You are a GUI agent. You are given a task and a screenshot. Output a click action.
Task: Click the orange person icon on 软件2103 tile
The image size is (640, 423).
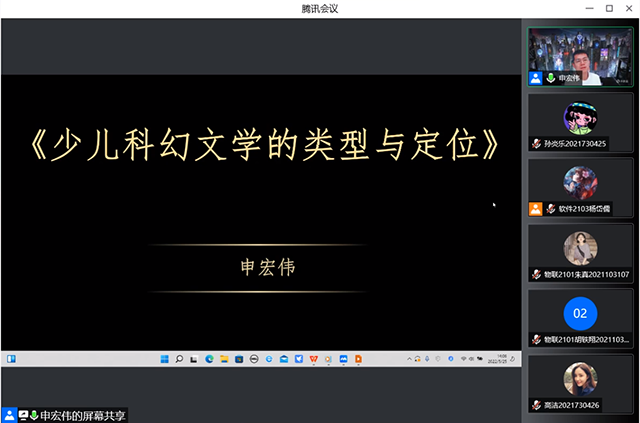click(x=536, y=209)
